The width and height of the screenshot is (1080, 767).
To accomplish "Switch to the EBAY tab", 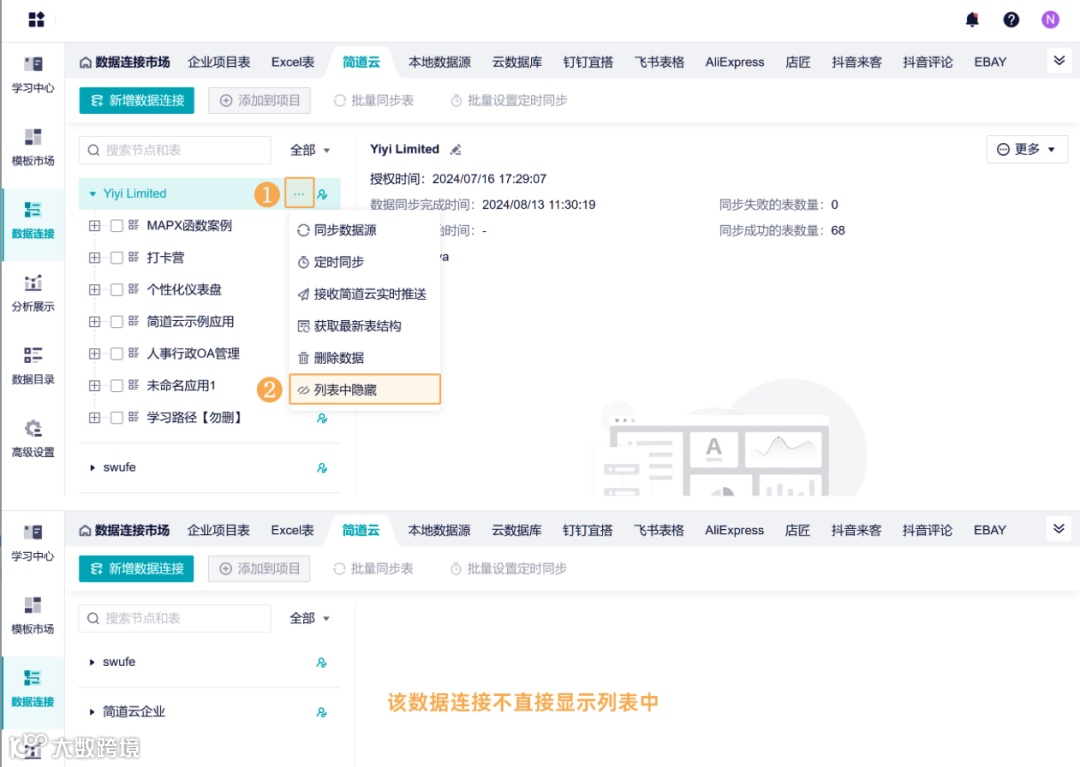I will (x=989, y=61).
